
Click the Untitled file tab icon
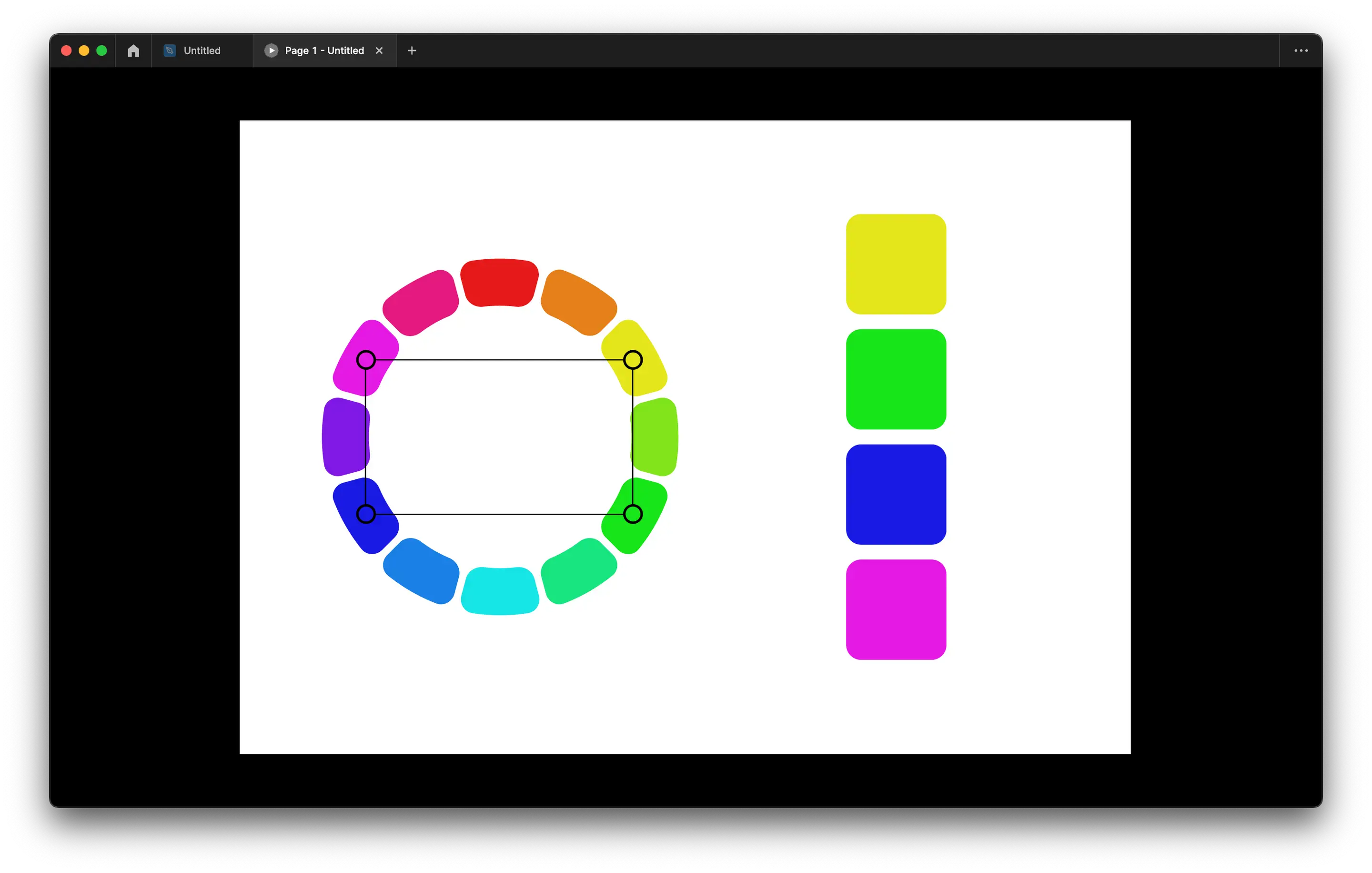pyautogui.click(x=169, y=51)
